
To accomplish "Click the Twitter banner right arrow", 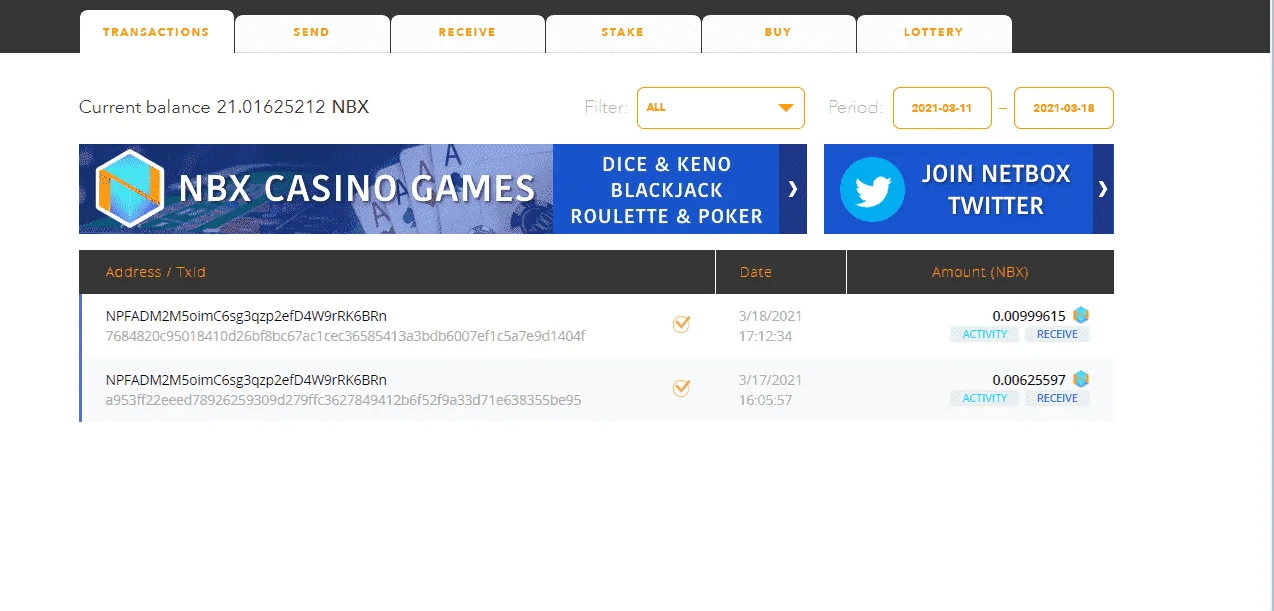I will (x=1103, y=189).
